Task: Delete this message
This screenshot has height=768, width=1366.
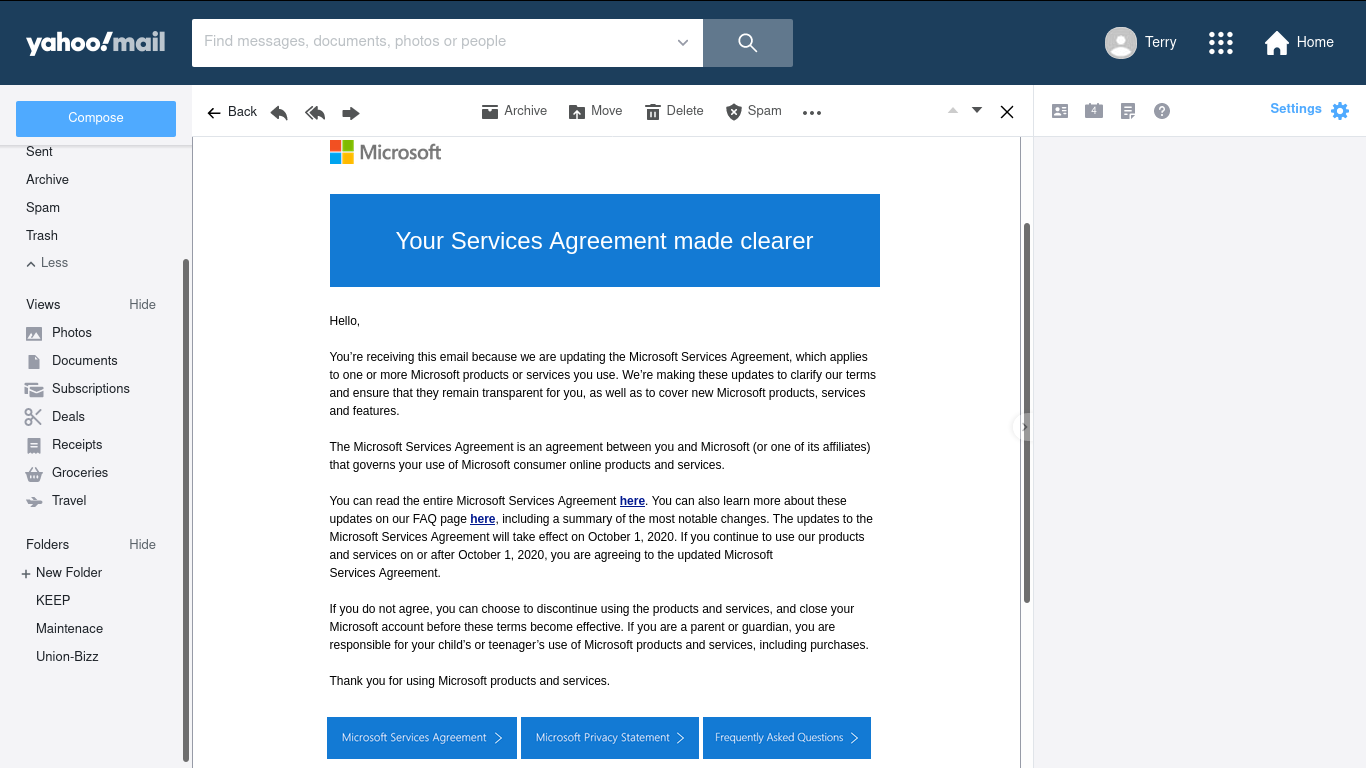Action: point(674,111)
